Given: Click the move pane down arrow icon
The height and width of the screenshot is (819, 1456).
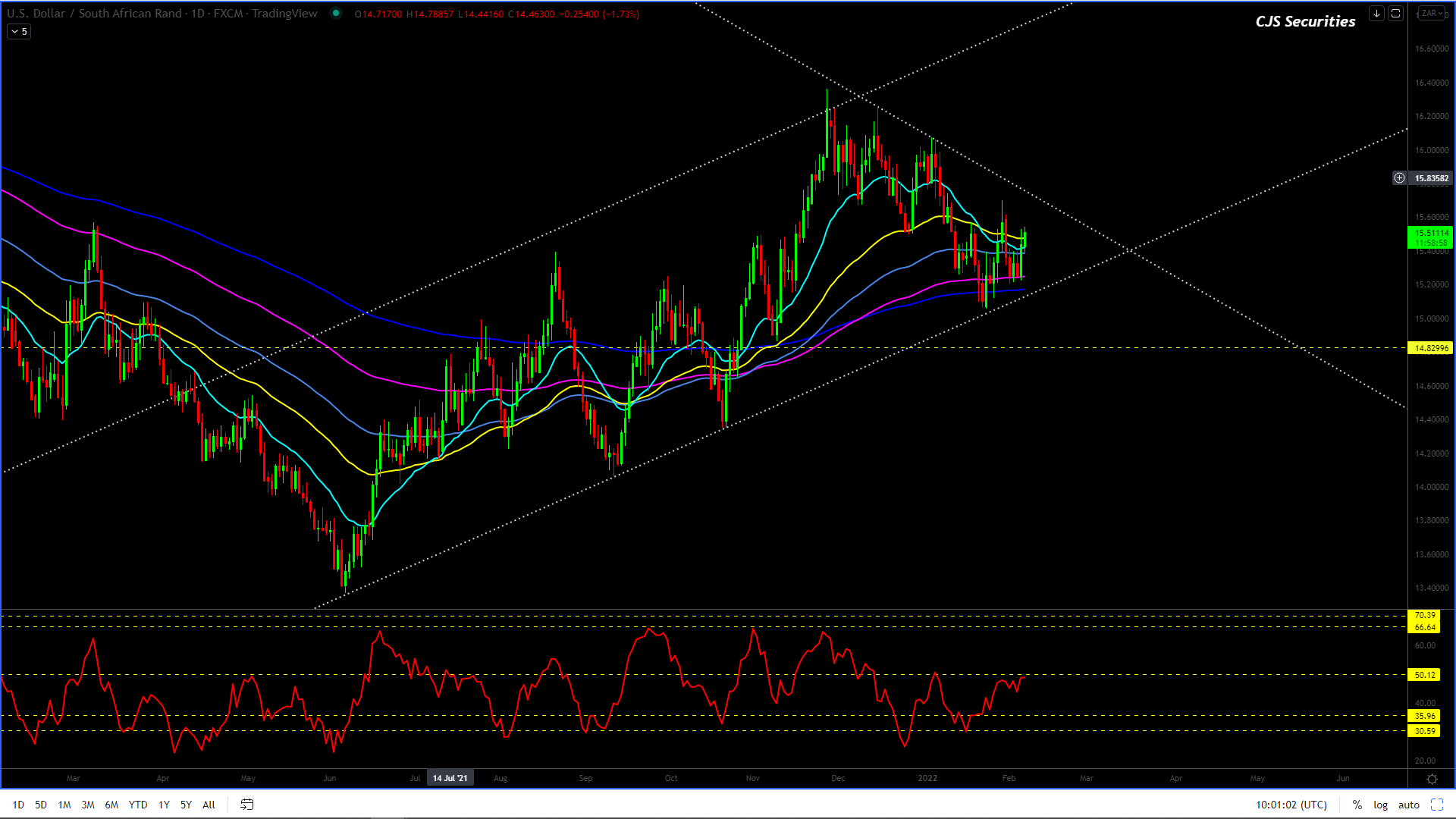Looking at the screenshot, I should pyautogui.click(x=1376, y=14).
